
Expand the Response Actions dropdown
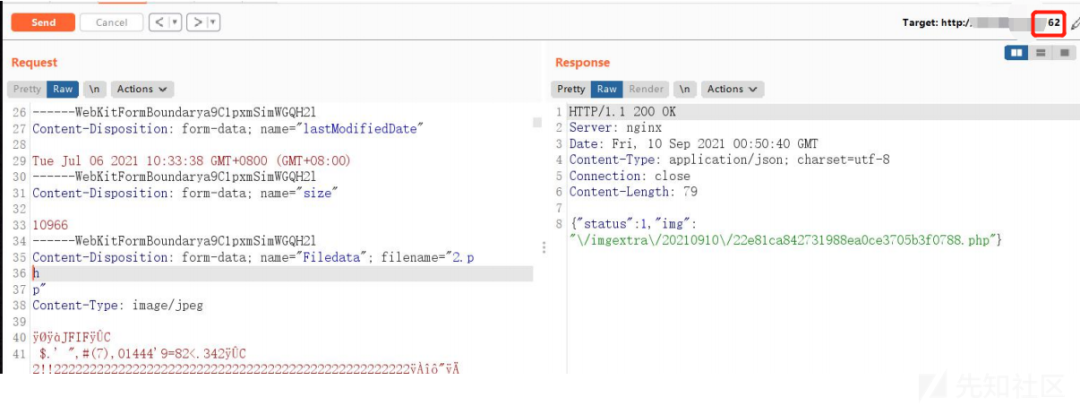[733, 89]
